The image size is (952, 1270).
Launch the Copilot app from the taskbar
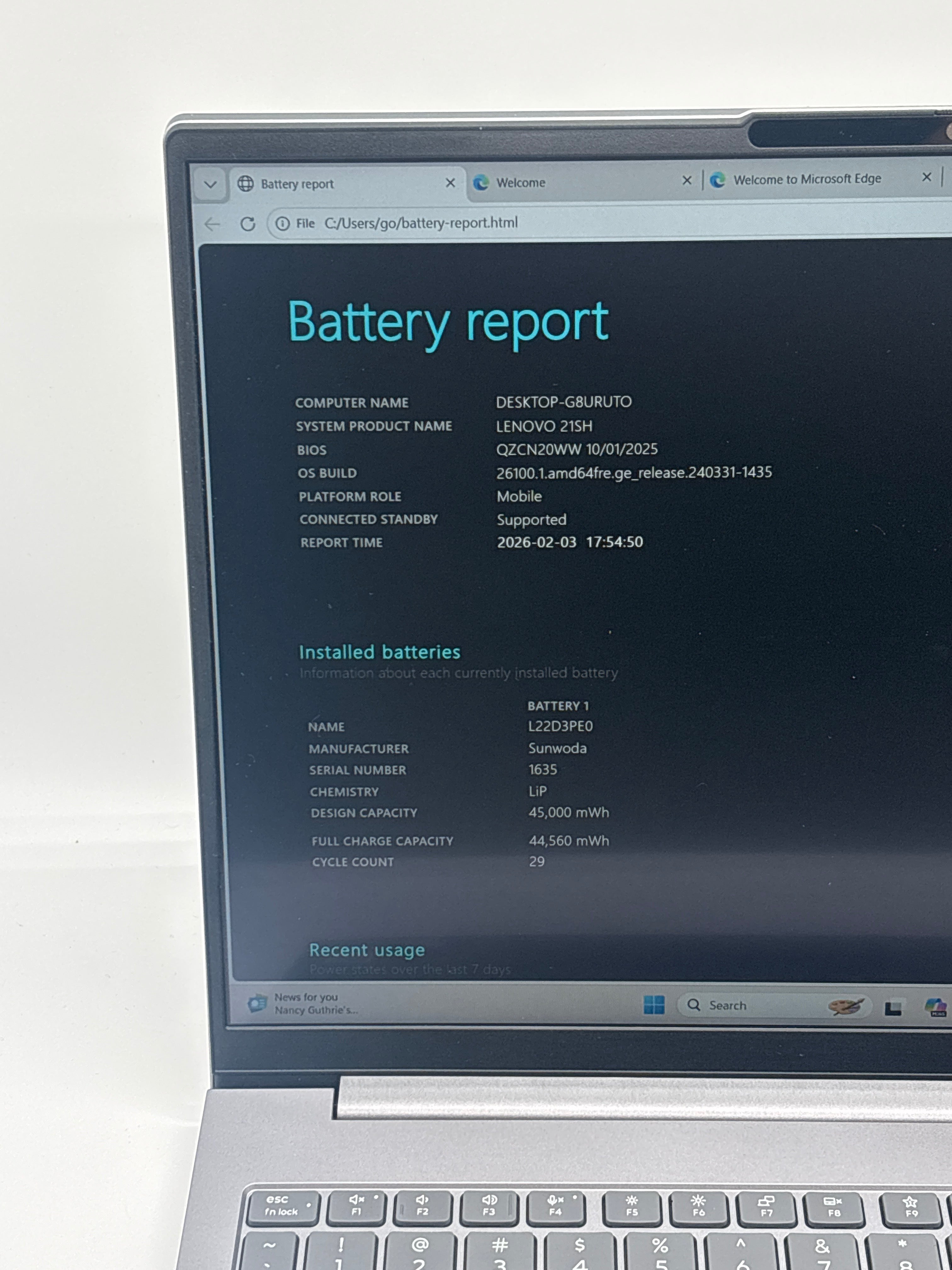935,1007
